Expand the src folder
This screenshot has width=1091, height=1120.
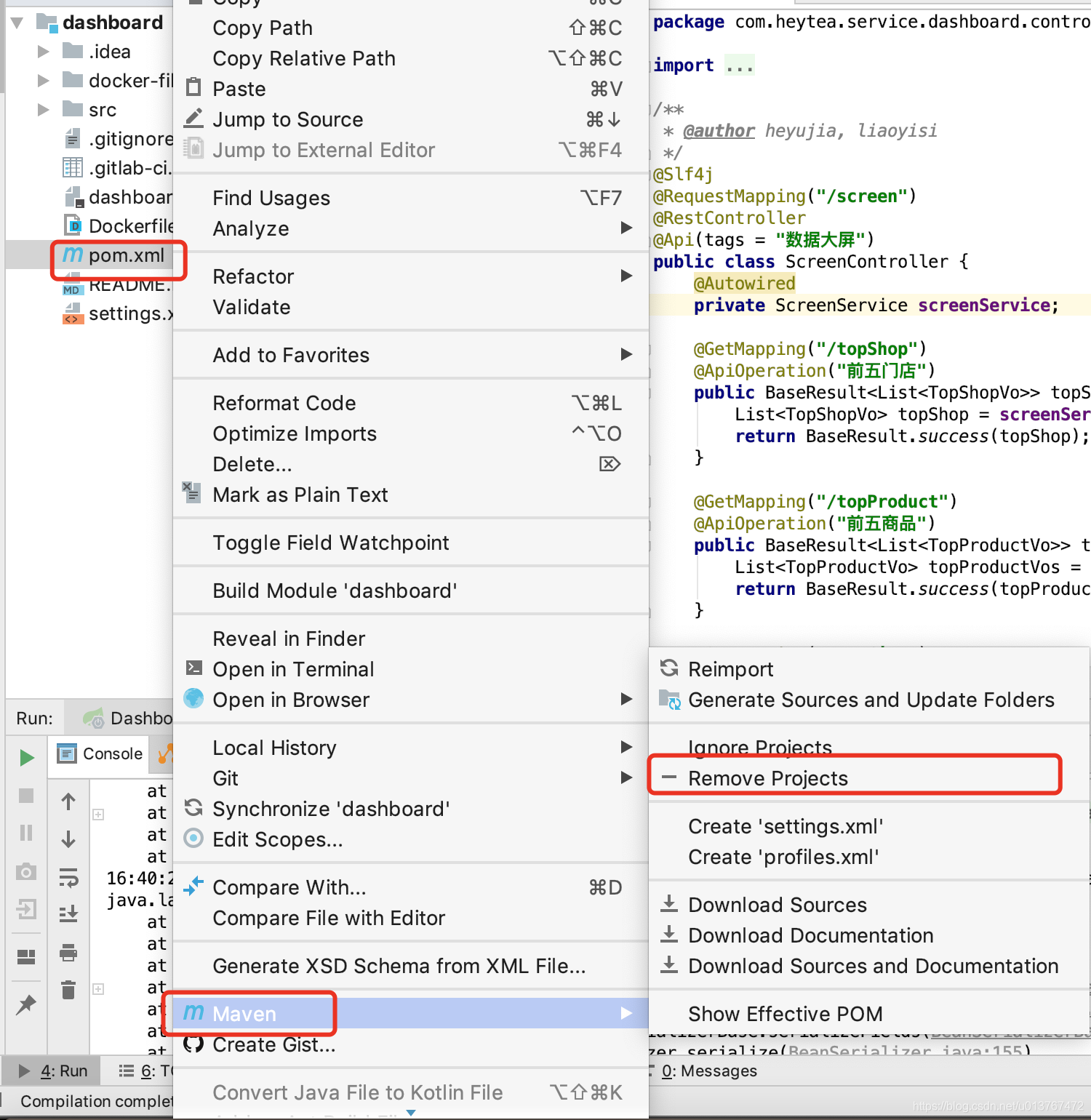(x=42, y=109)
